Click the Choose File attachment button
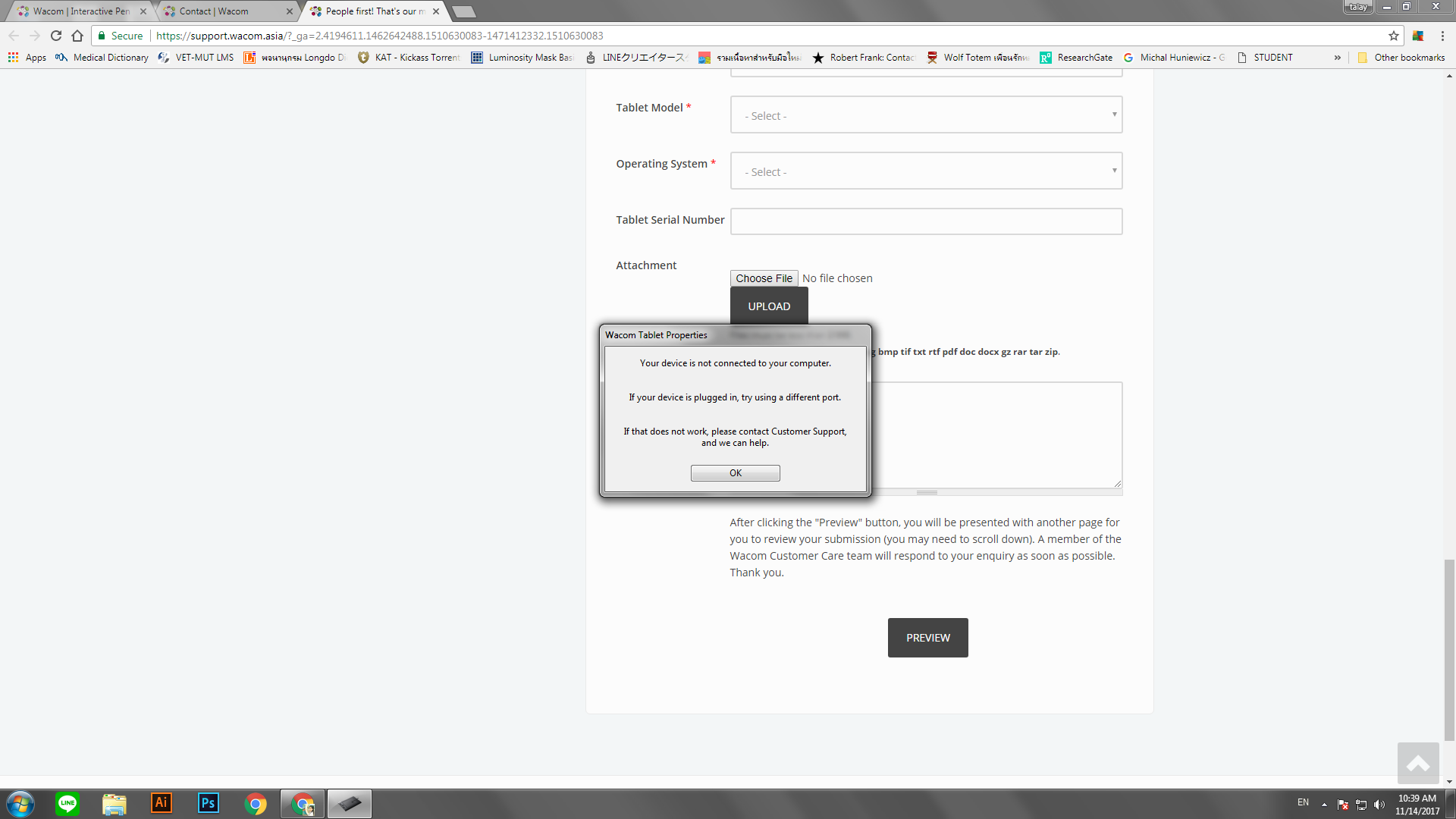 (x=765, y=278)
